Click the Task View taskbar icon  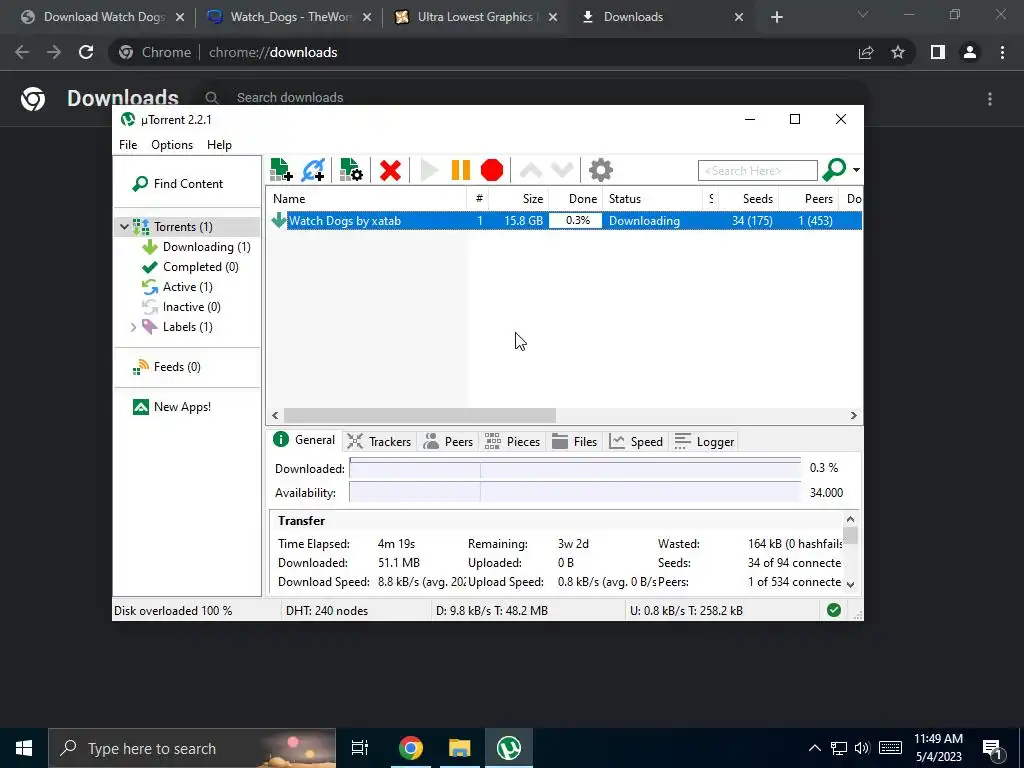(360, 748)
